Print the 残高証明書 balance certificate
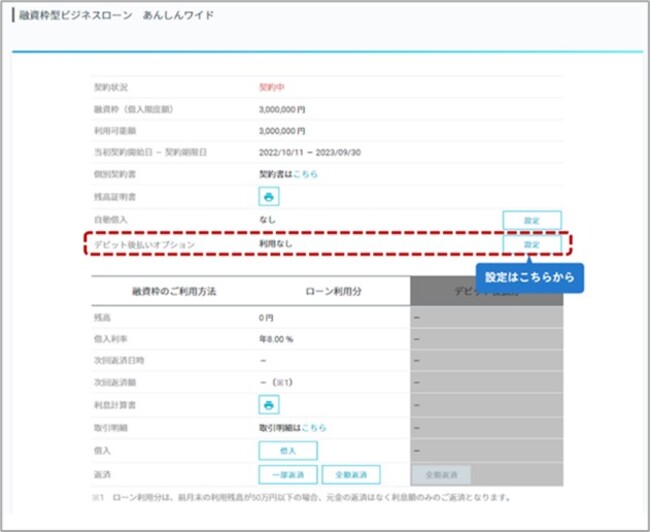This screenshot has width=650, height=532. point(269,197)
